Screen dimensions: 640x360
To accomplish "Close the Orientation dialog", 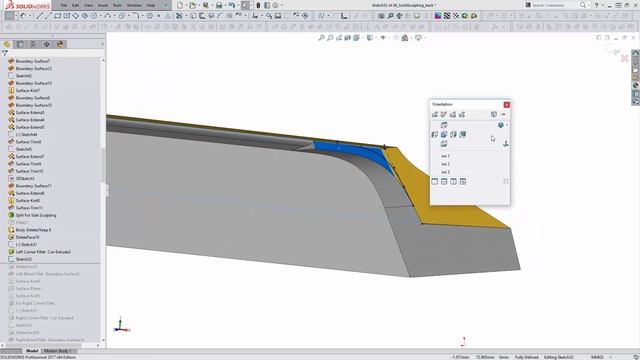I will (x=507, y=104).
